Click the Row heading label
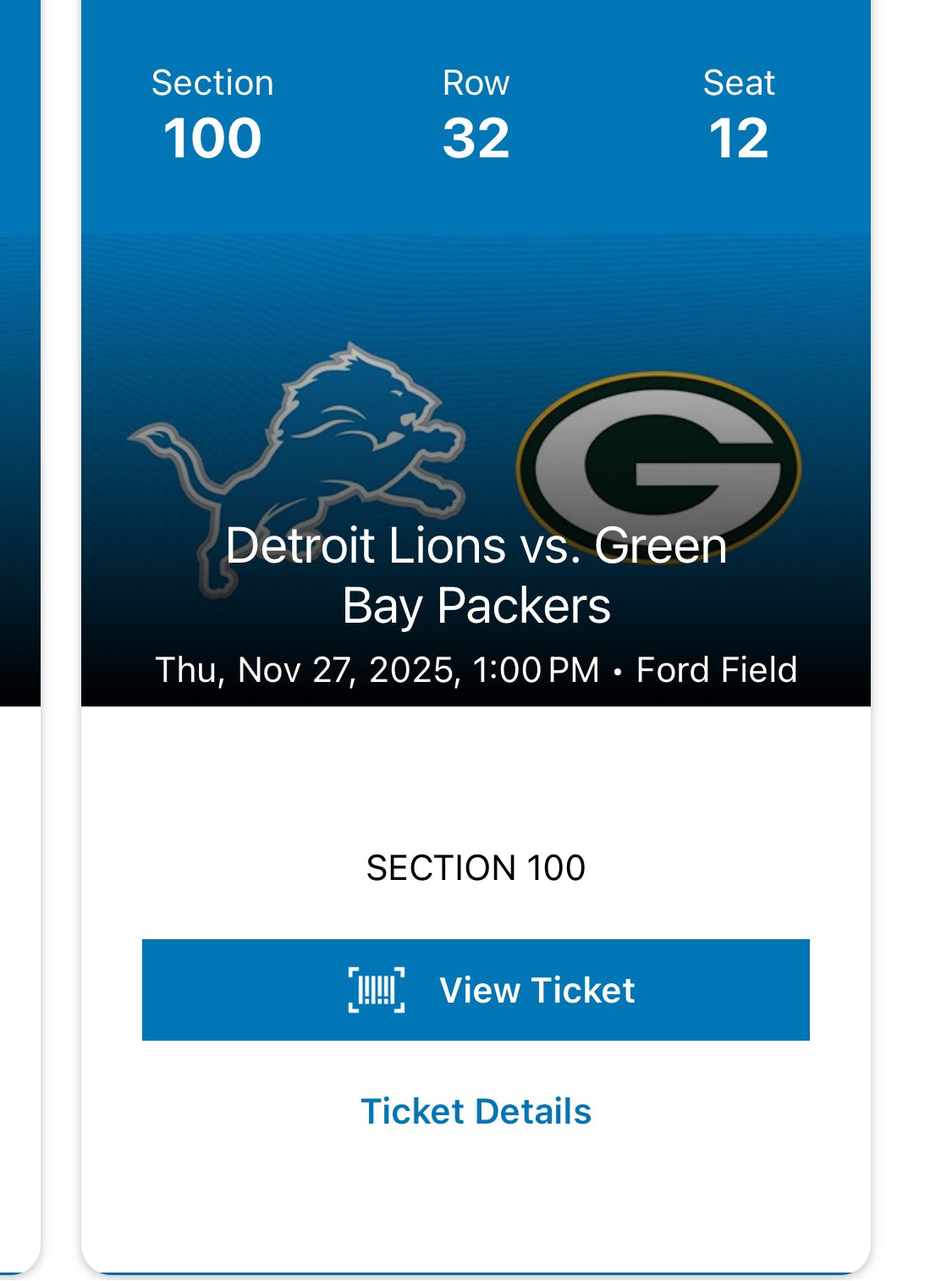The height and width of the screenshot is (1281, 952). (476, 83)
